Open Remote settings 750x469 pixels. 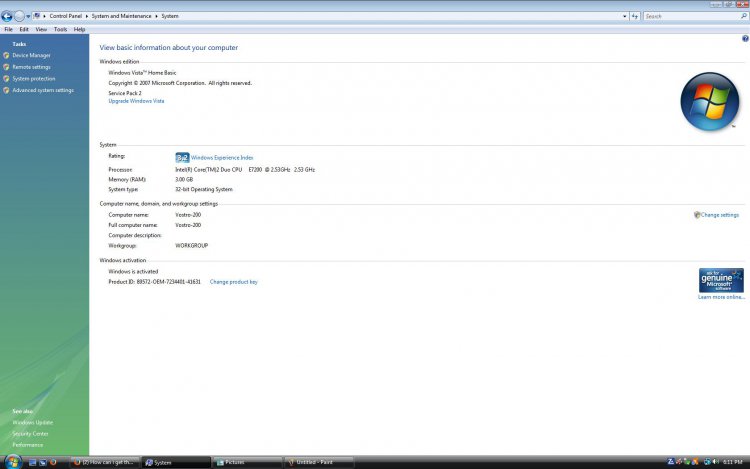click(31, 67)
